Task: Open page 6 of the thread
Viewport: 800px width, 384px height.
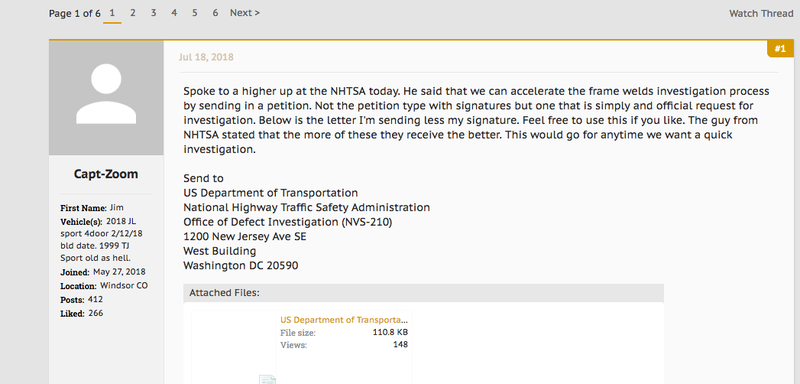Action: pyautogui.click(x=215, y=13)
